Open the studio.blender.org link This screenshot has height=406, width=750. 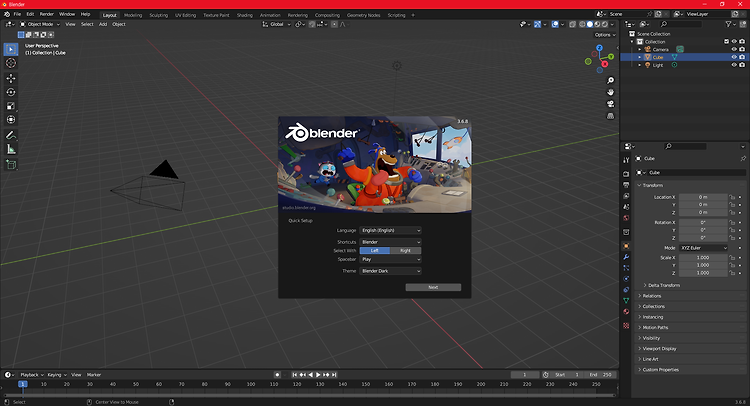tap(299, 208)
